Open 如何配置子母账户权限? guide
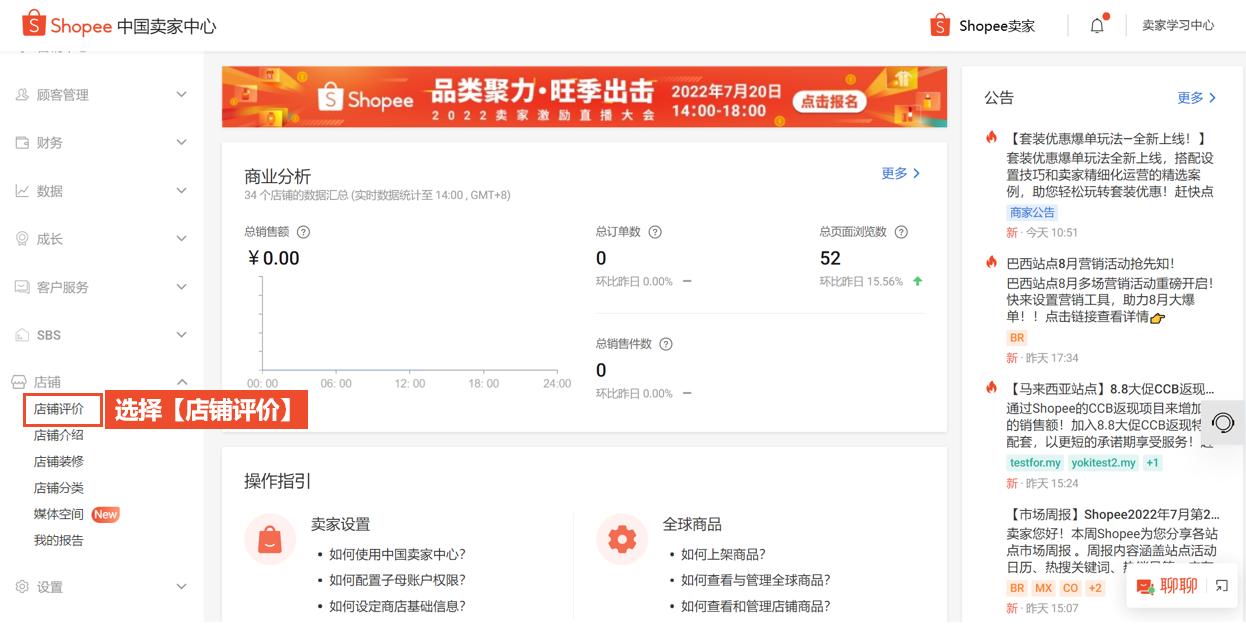 (398, 579)
